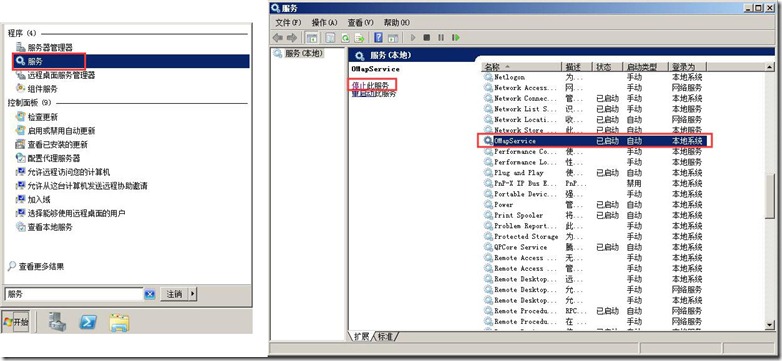Click the green Refresh toolbar icon

[345, 38]
